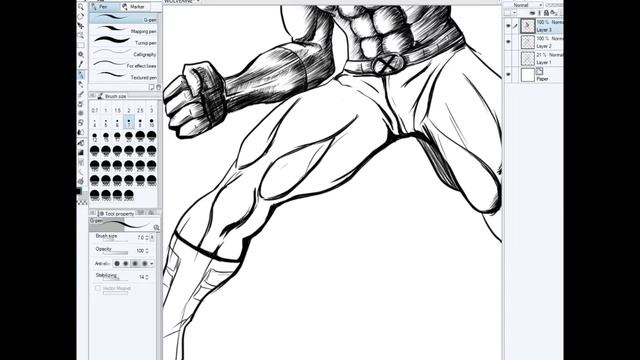This screenshot has height=360, width=640.
Task: Choose weak anti-aliasing option
Action: point(125,263)
